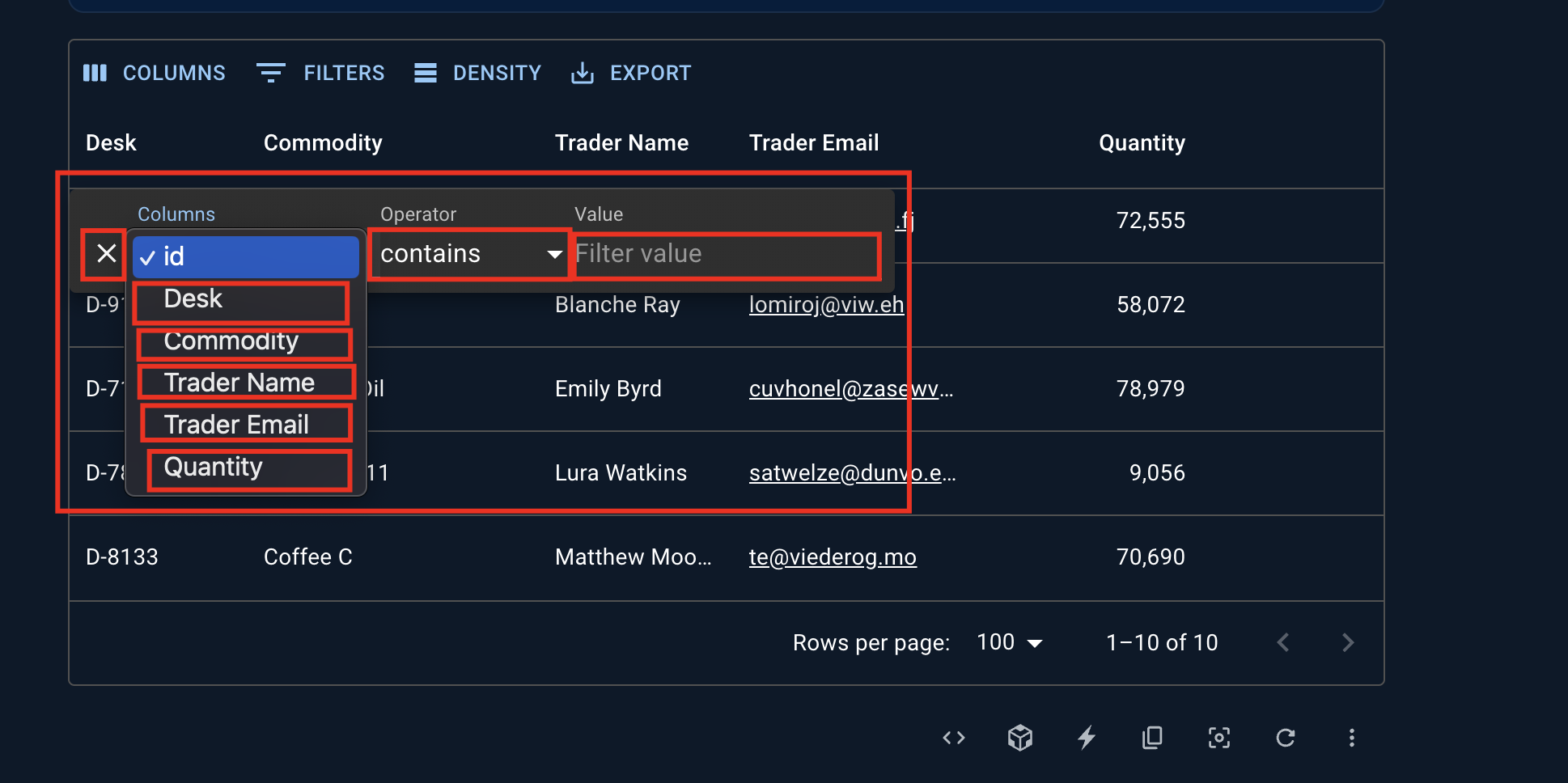Screen dimensions: 1568x783
Task: Select the Emily Byrd name cell
Action: point(608,389)
